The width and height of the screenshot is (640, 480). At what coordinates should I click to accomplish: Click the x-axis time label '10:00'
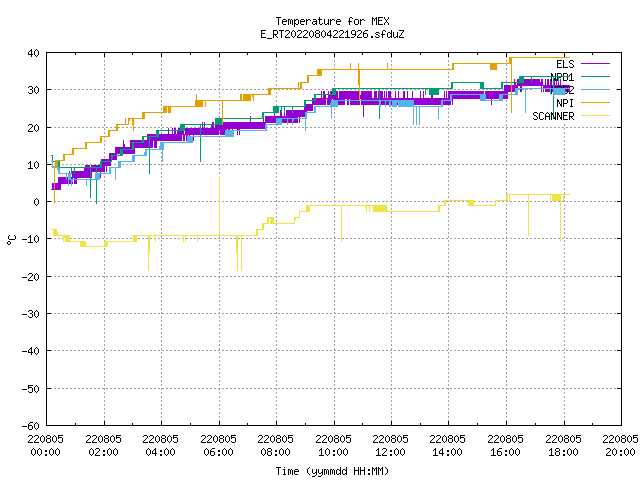click(334, 452)
